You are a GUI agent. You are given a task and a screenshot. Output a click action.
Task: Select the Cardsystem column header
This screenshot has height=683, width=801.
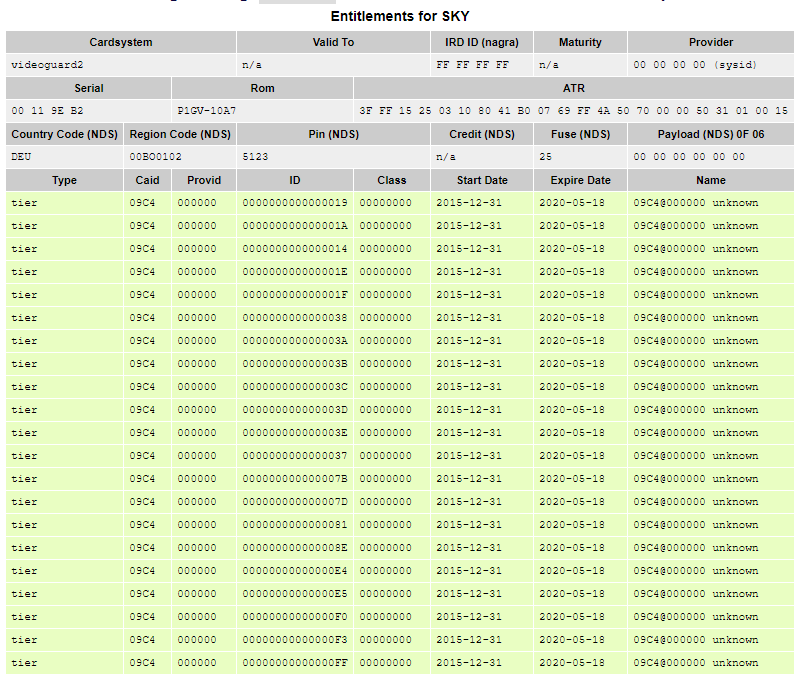click(121, 42)
